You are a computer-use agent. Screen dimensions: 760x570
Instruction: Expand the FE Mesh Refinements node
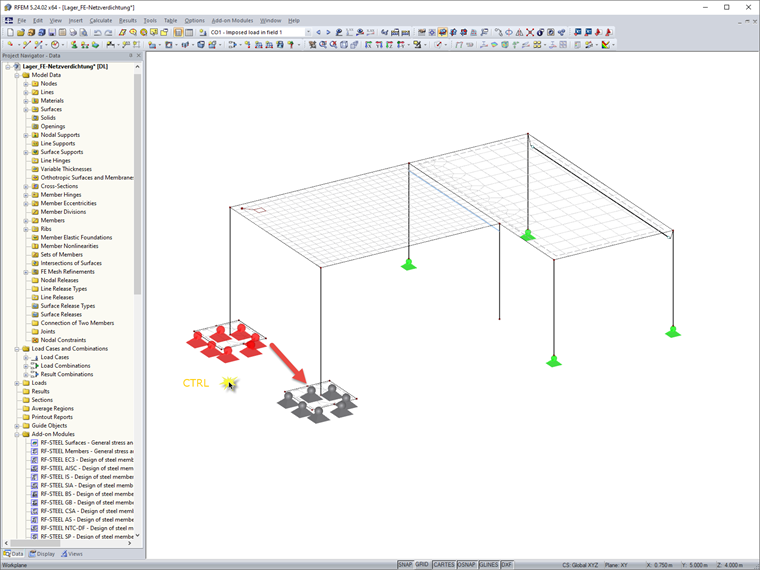pyautogui.click(x=26, y=272)
